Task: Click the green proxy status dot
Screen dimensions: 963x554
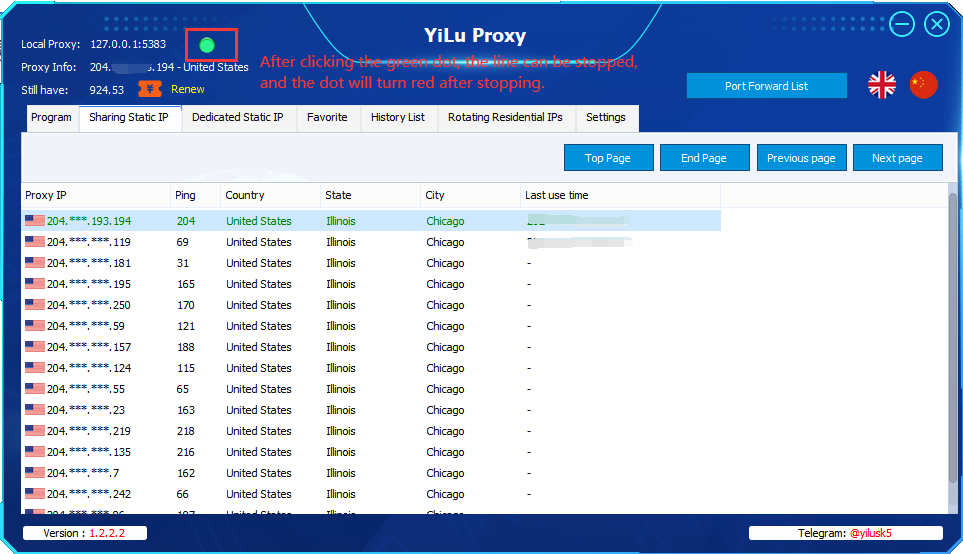Action: [x=207, y=45]
